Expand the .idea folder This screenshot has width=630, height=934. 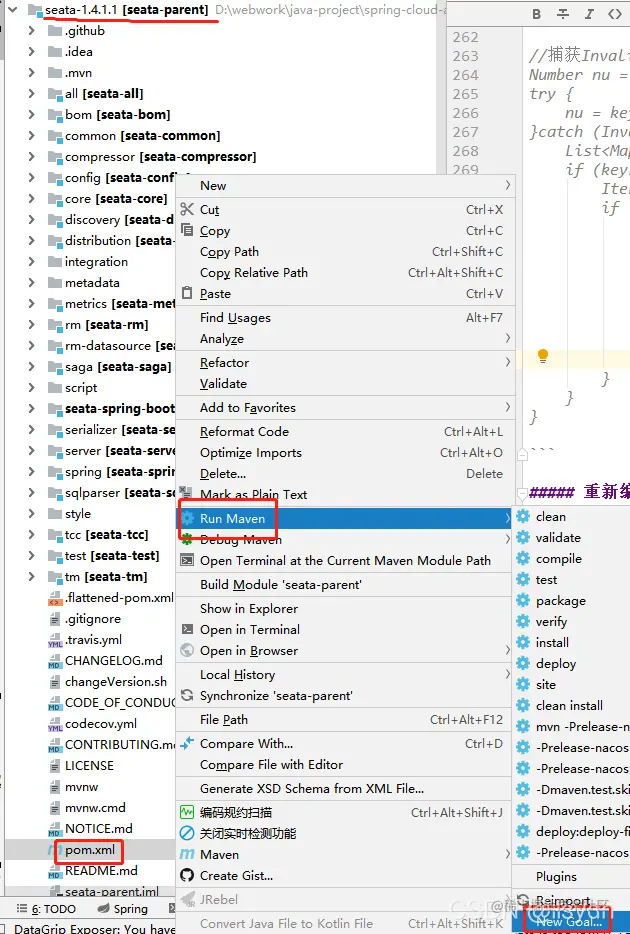tap(32, 51)
